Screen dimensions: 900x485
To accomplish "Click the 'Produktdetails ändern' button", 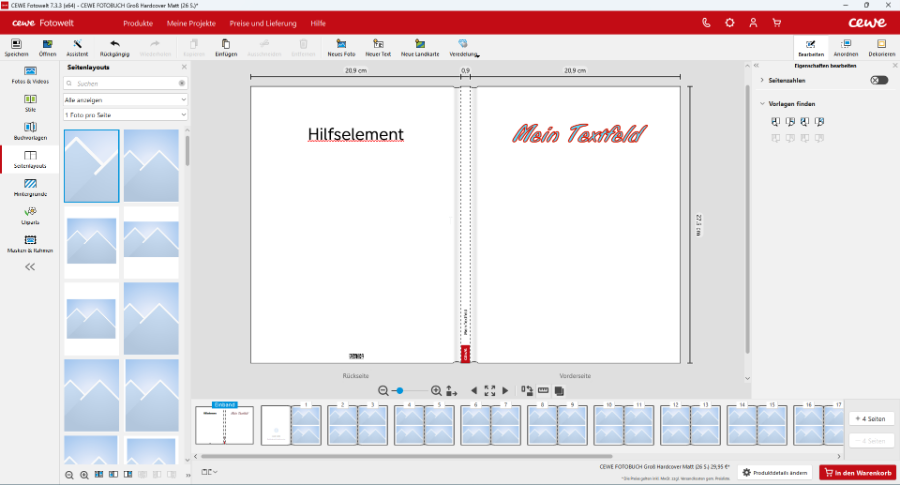I will point(775,472).
